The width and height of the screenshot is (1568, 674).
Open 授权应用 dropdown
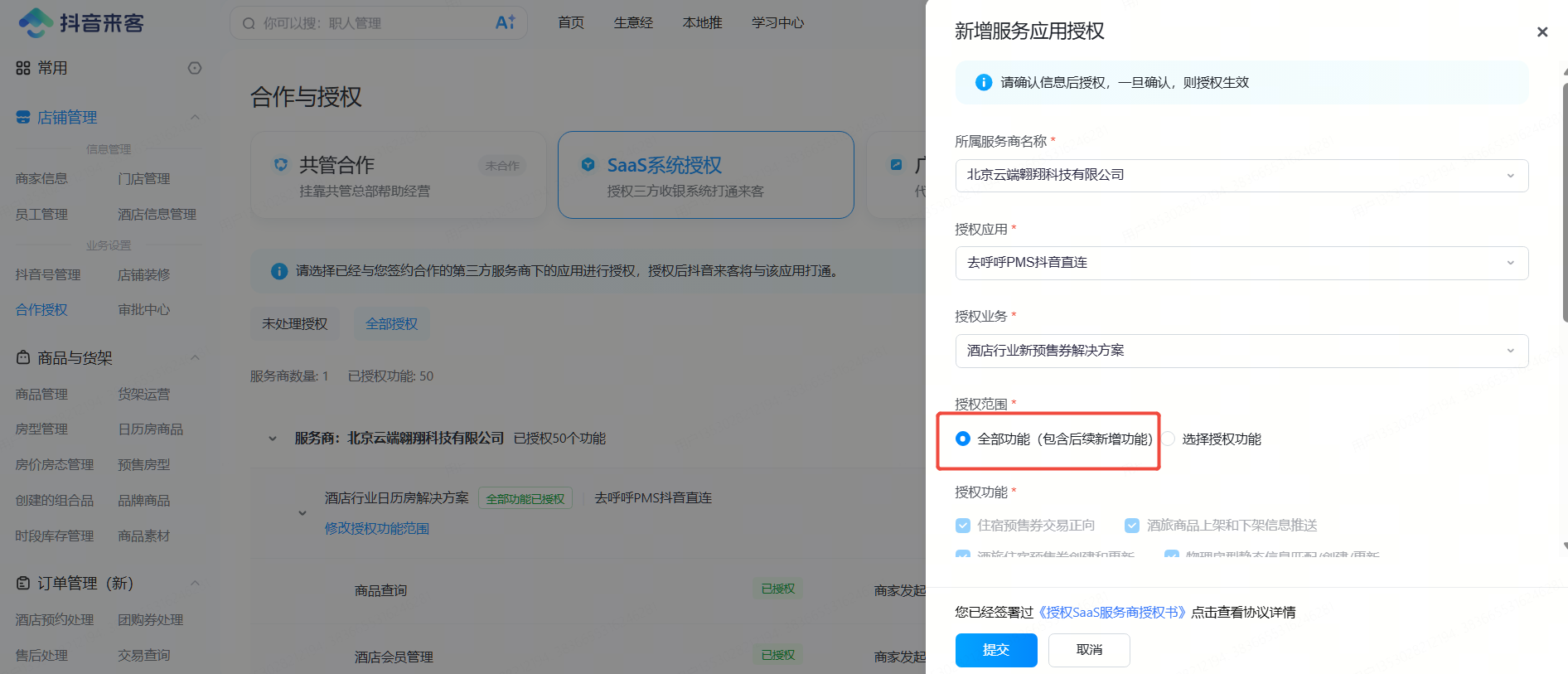point(1241,263)
